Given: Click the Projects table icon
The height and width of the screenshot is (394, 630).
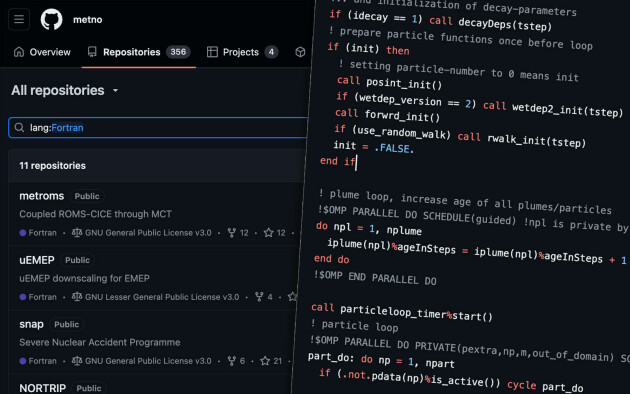Looking at the screenshot, I should click(212, 52).
